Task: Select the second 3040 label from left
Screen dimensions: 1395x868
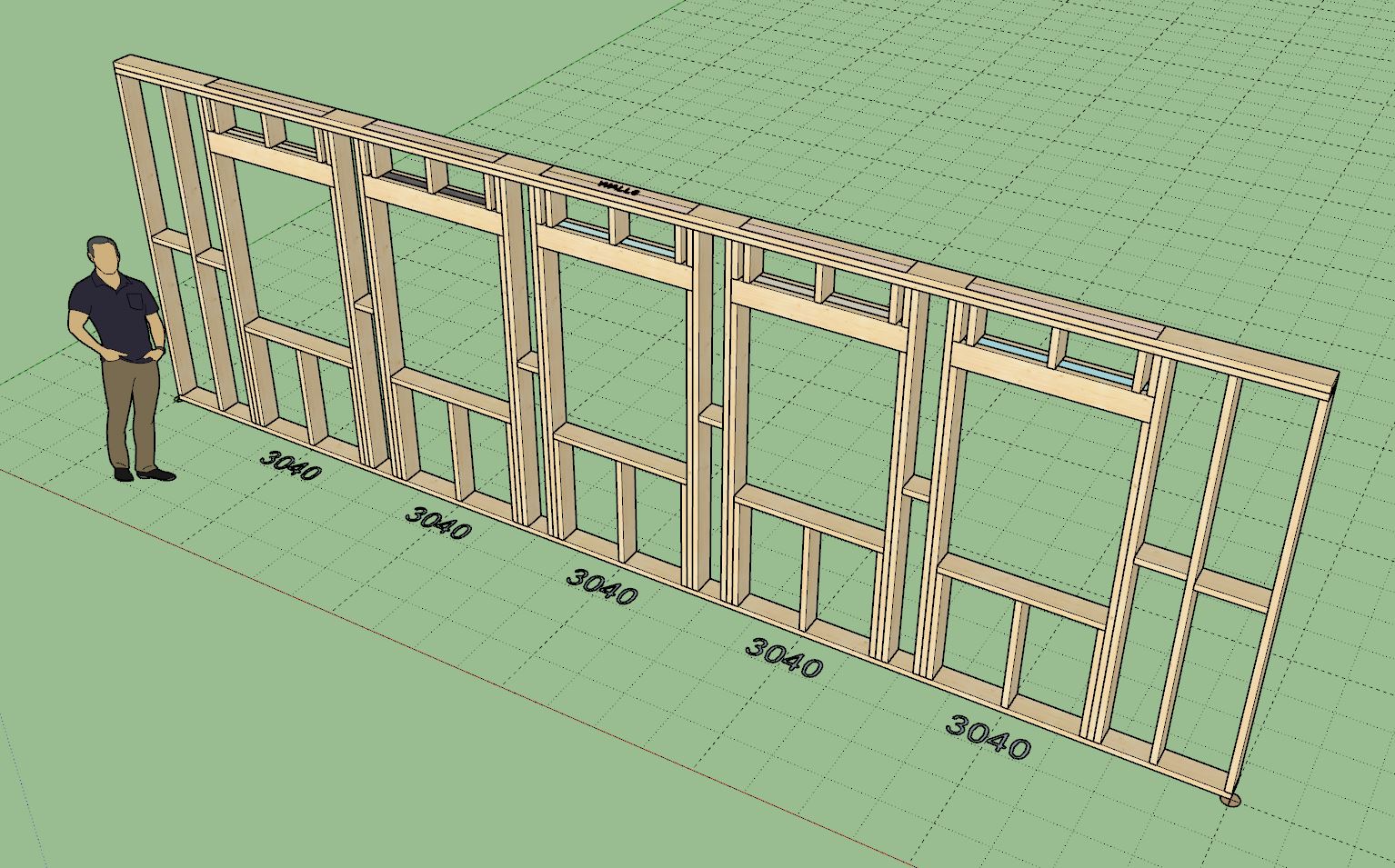Action: [x=438, y=522]
